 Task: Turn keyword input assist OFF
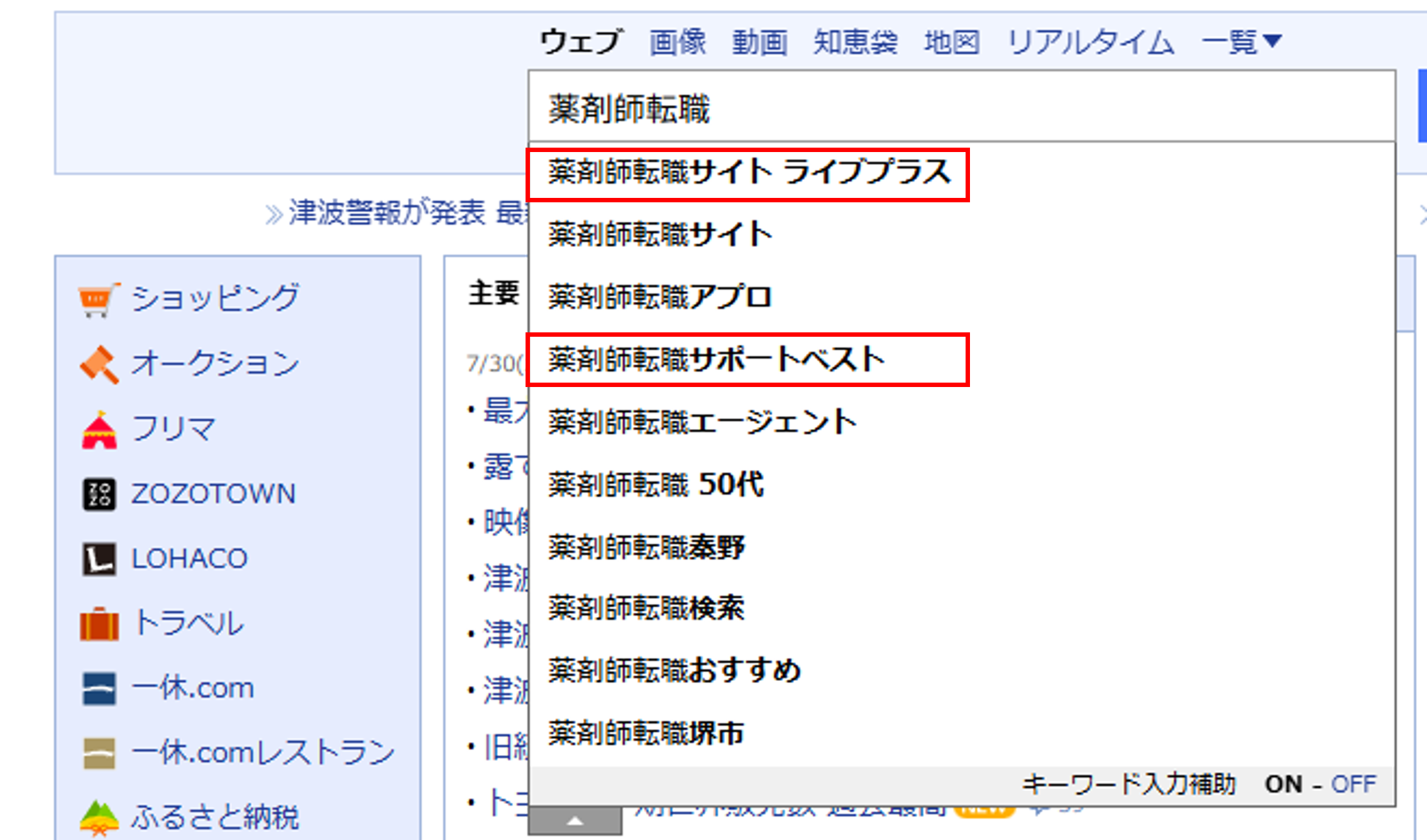1354,785
